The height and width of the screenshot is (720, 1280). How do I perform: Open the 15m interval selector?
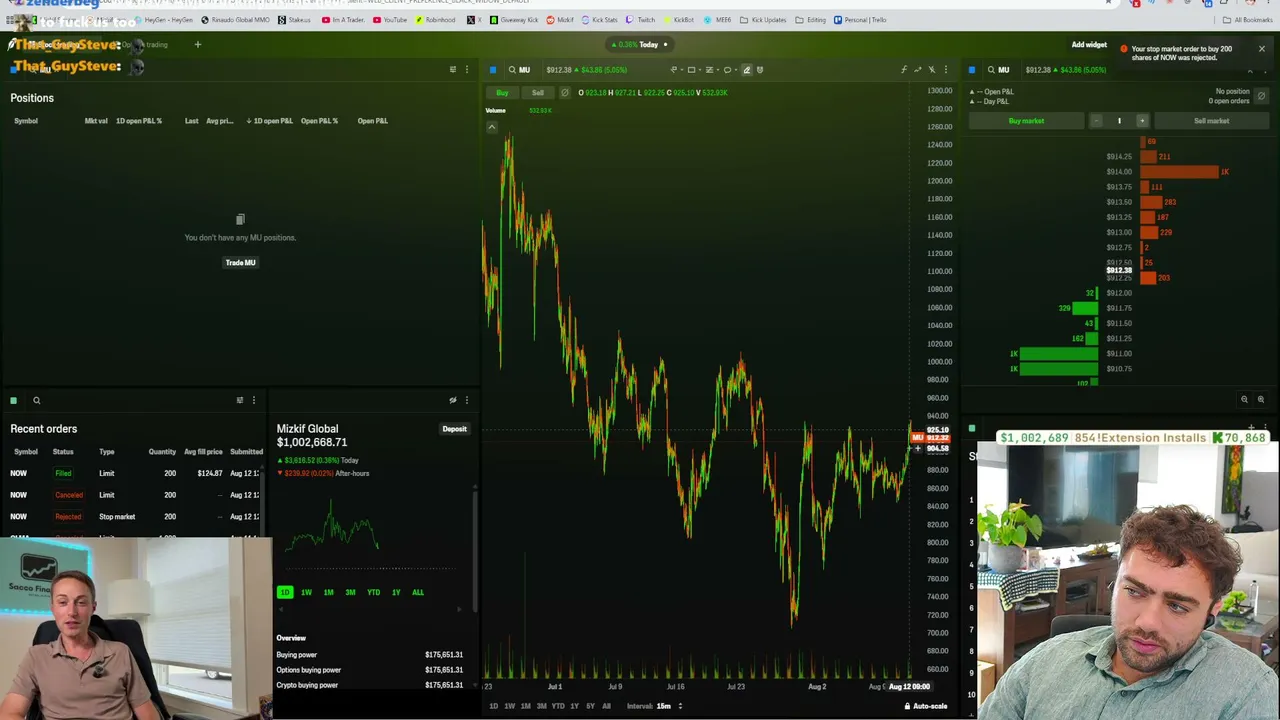[668, 706]
